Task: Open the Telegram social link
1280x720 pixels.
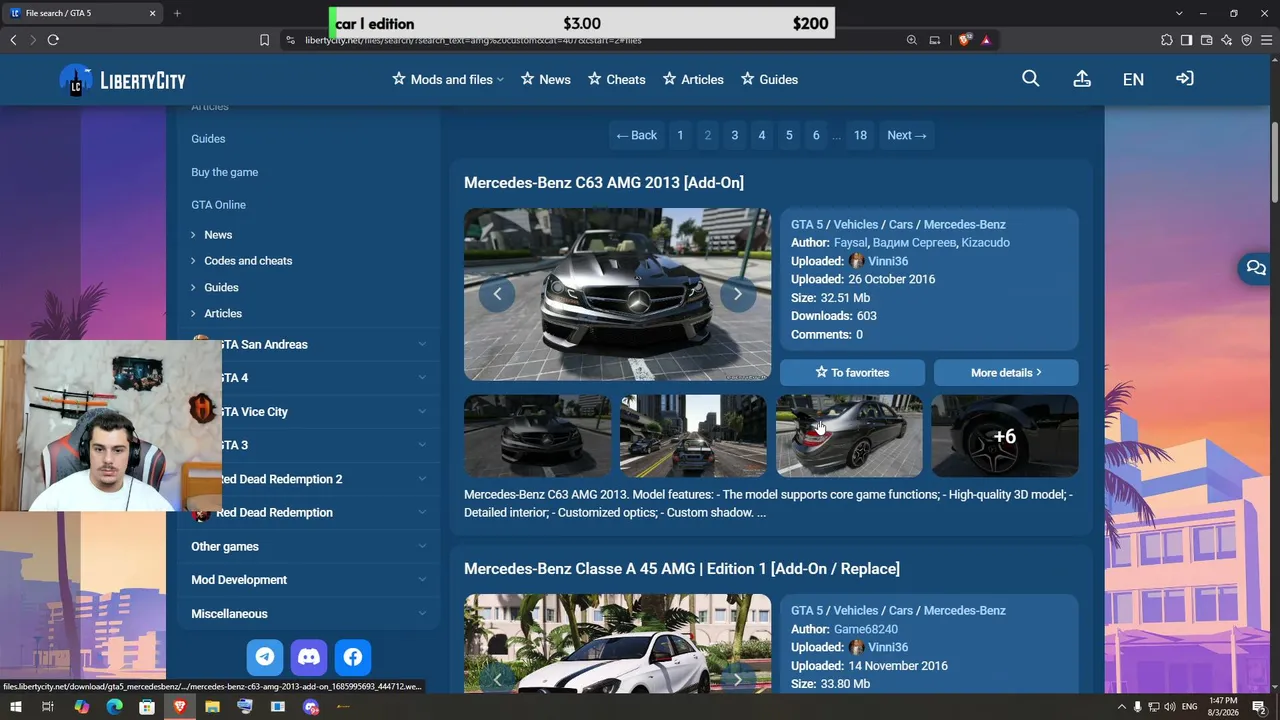Action: click(265, 657)
